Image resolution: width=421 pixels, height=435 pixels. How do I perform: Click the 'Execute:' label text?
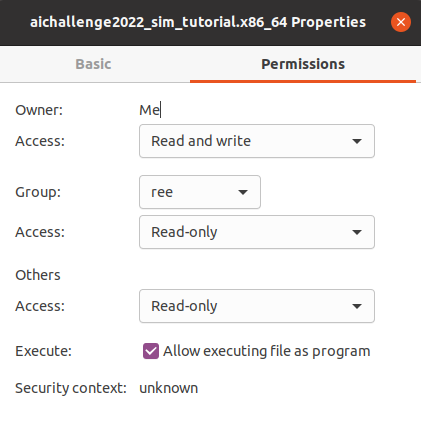(43, 351)
